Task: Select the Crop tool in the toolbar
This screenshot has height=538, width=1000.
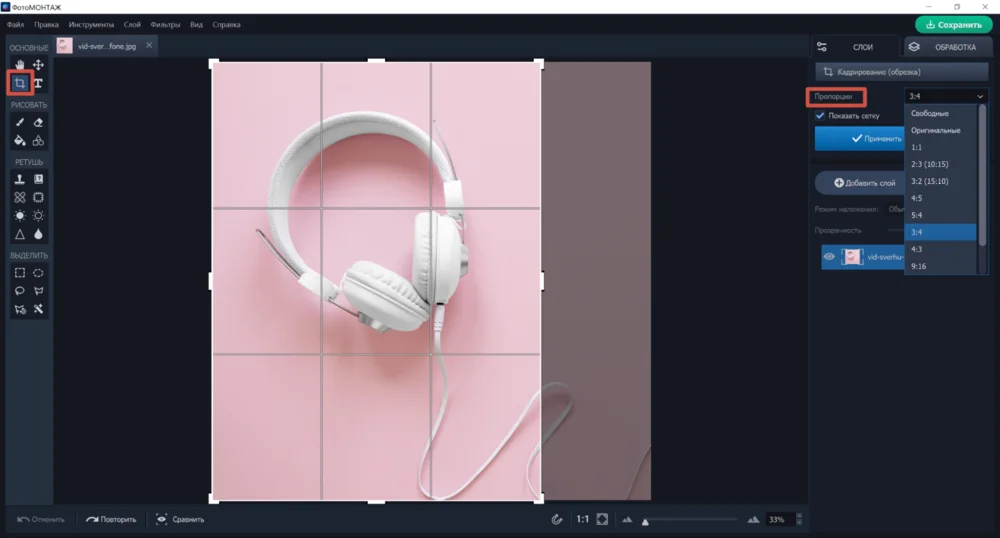Action: tap(20, 83)
